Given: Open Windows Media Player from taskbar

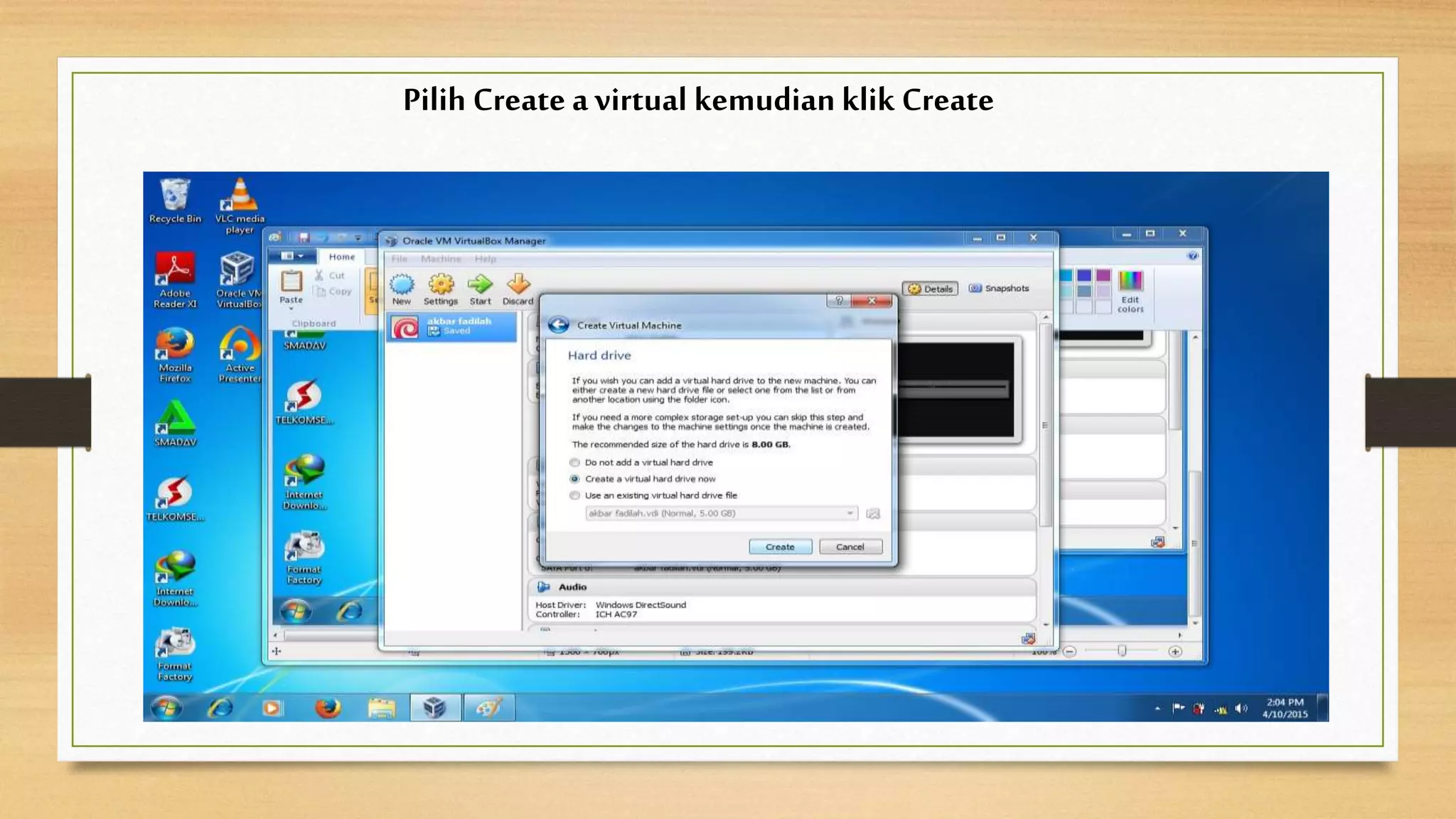Looking at the screenshot, I should [272, 707].
